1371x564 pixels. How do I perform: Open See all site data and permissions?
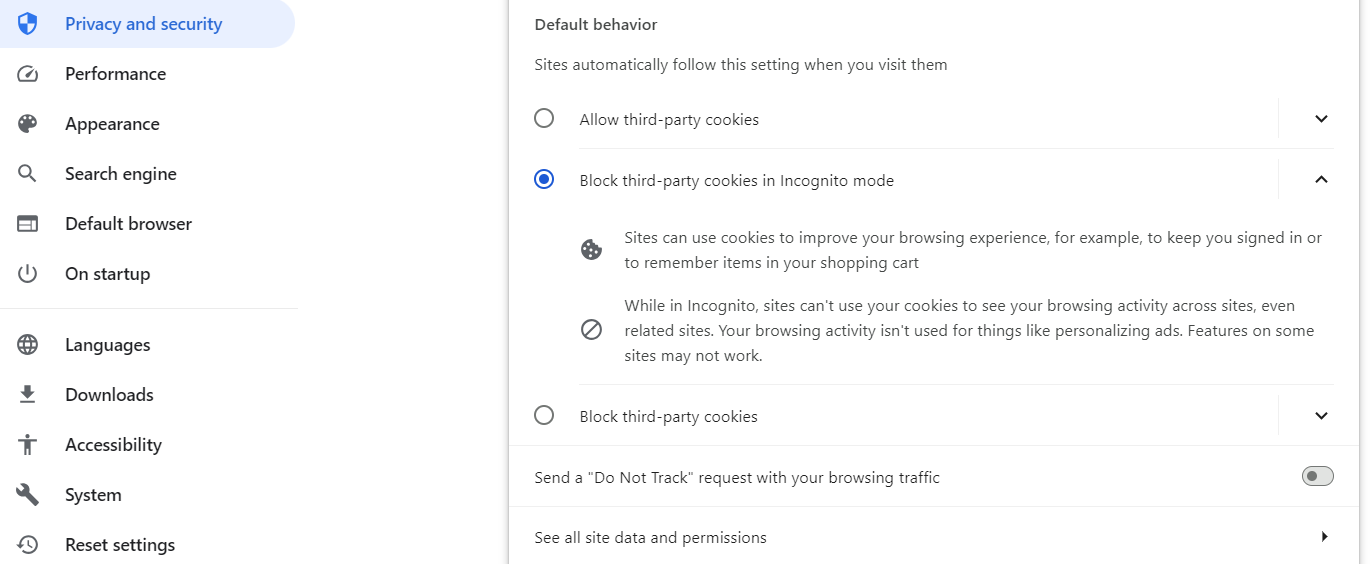pos(934,537)
